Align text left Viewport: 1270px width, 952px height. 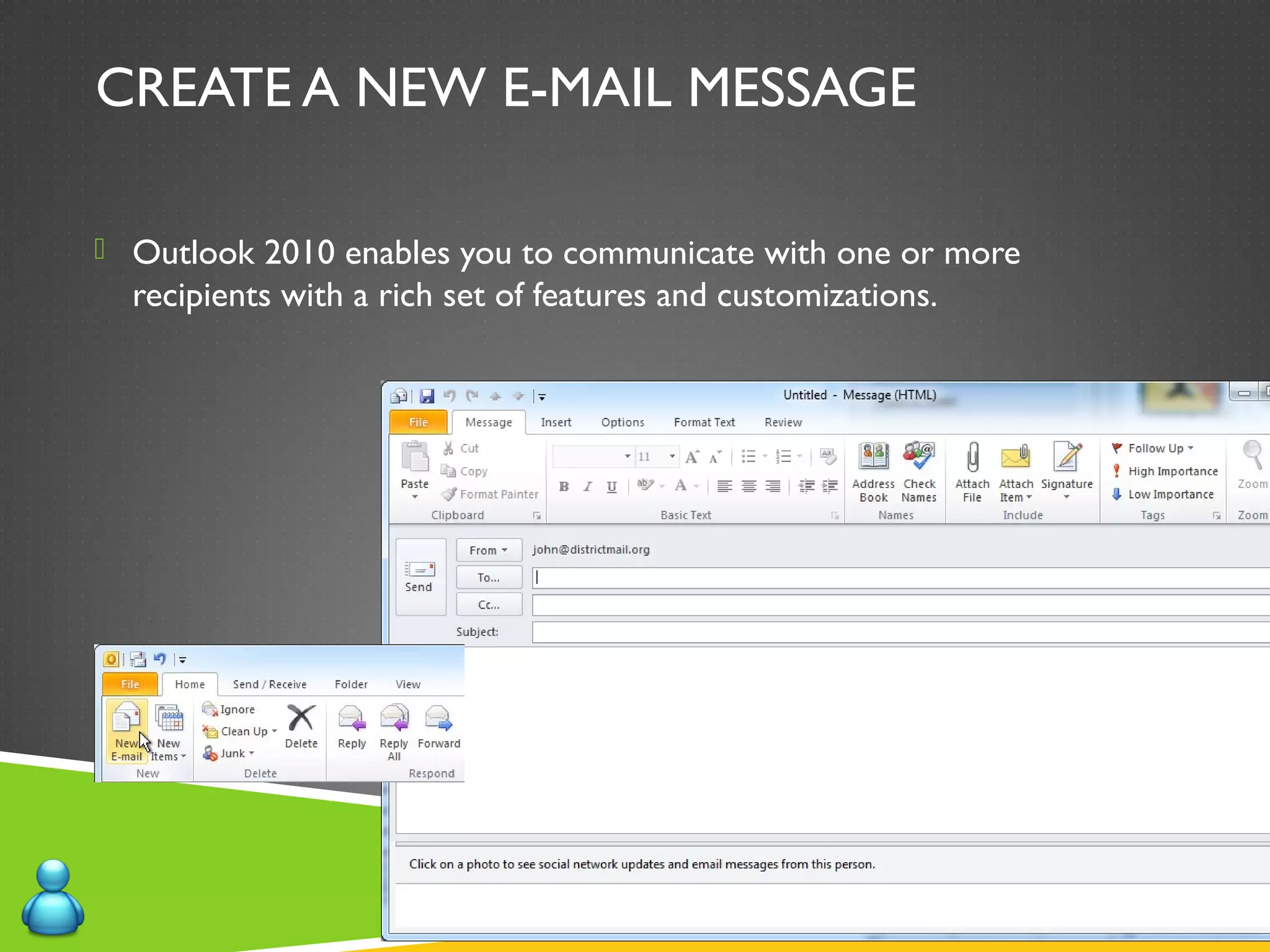click(x=724, y=487)
